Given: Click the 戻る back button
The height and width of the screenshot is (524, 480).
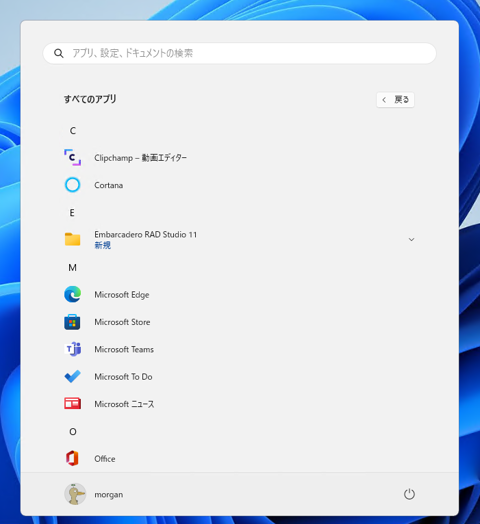Looking at the screenshot, I should point(395,100).
